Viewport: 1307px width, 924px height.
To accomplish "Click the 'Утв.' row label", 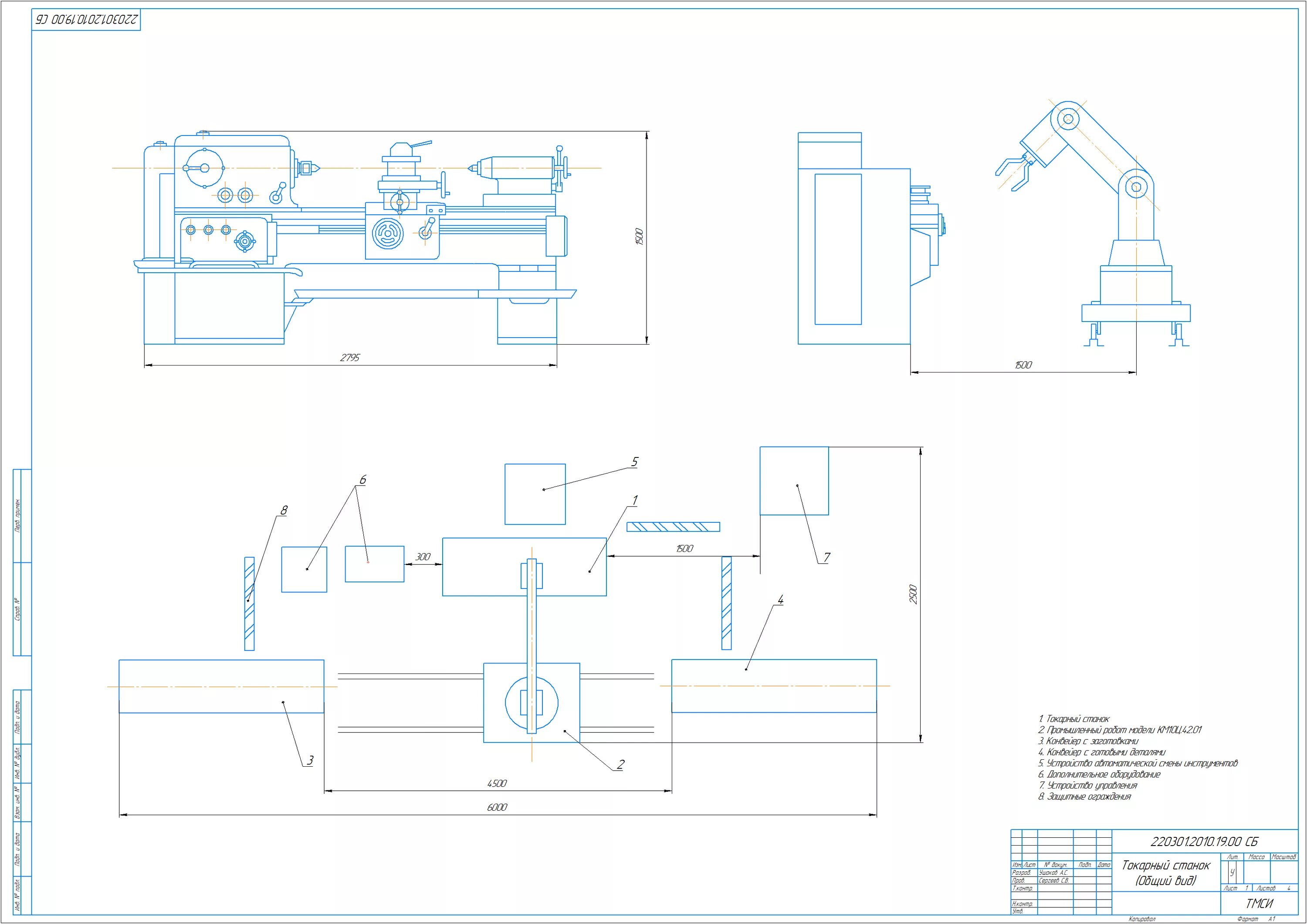I will point(1017,911).
